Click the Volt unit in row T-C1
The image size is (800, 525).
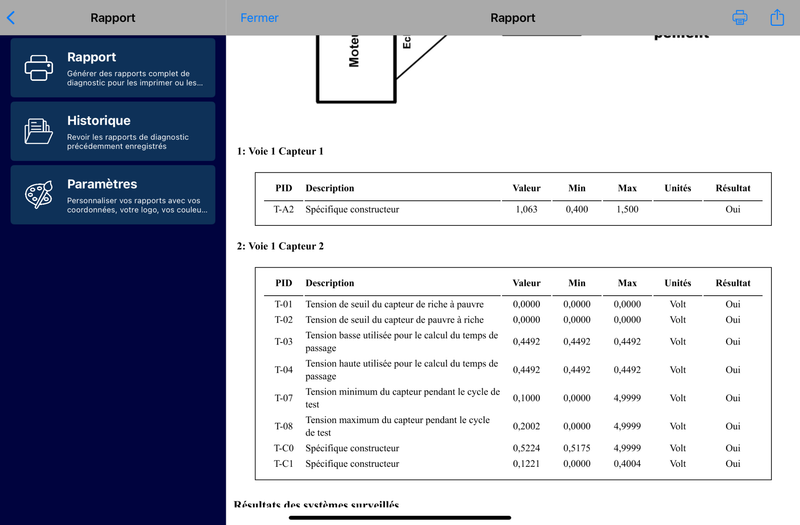click(x=678, y=464)
